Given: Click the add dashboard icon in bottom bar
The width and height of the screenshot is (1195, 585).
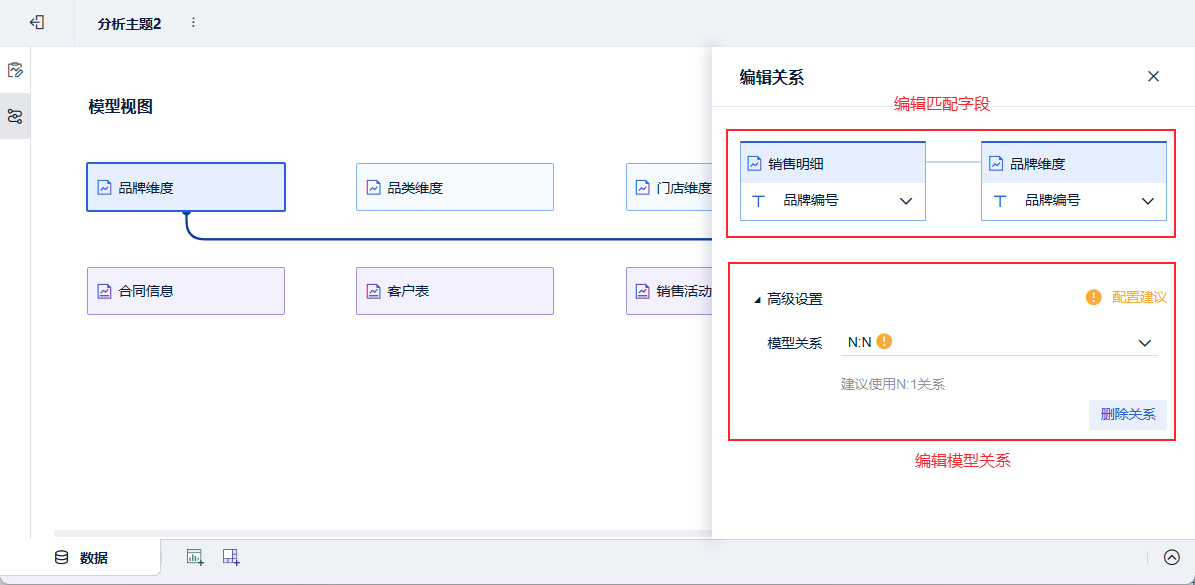Looking at the screenshot, I should [x=231, y=557].
